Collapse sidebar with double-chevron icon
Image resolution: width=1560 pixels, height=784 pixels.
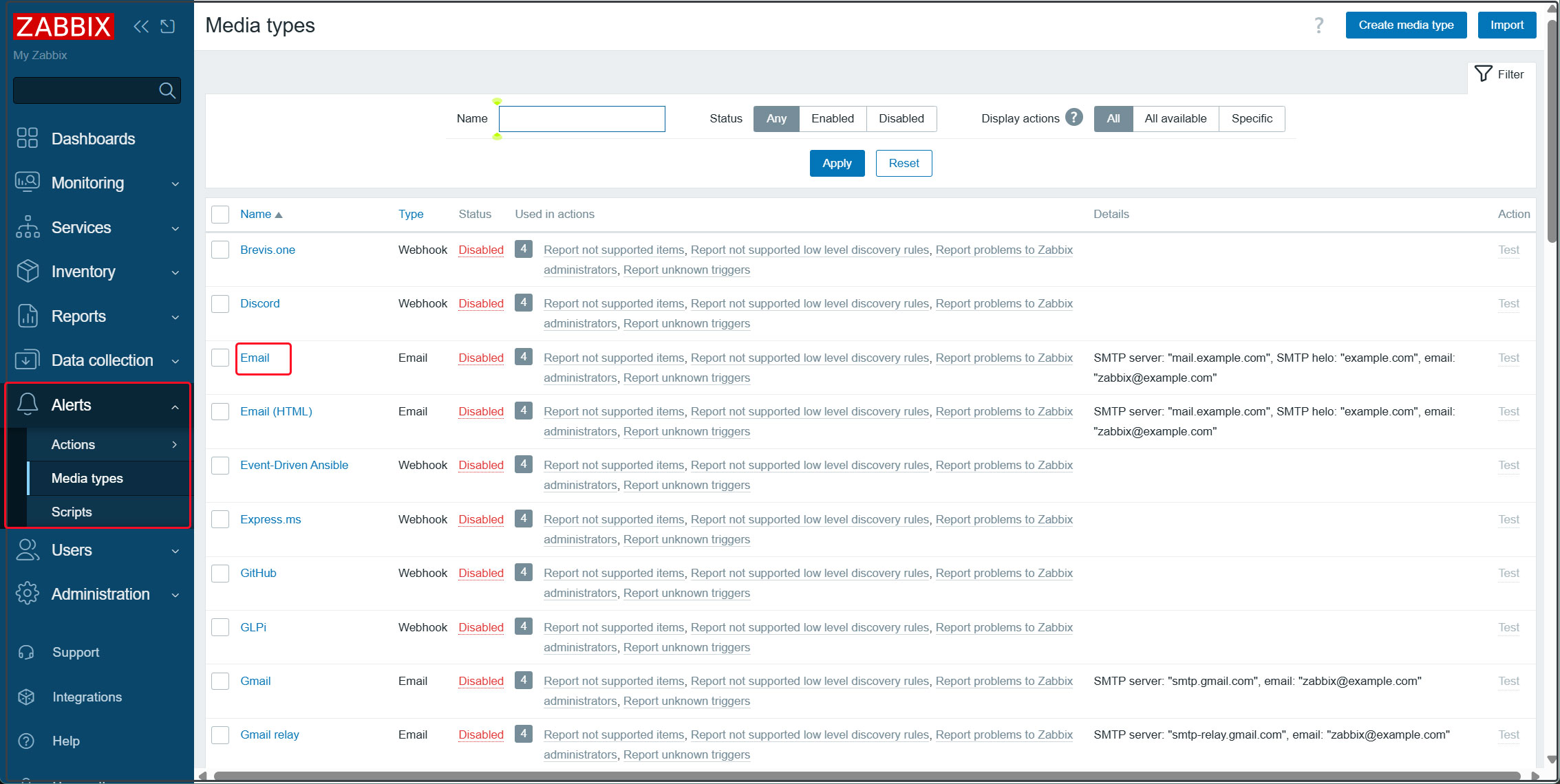click(x=141, y=26)
